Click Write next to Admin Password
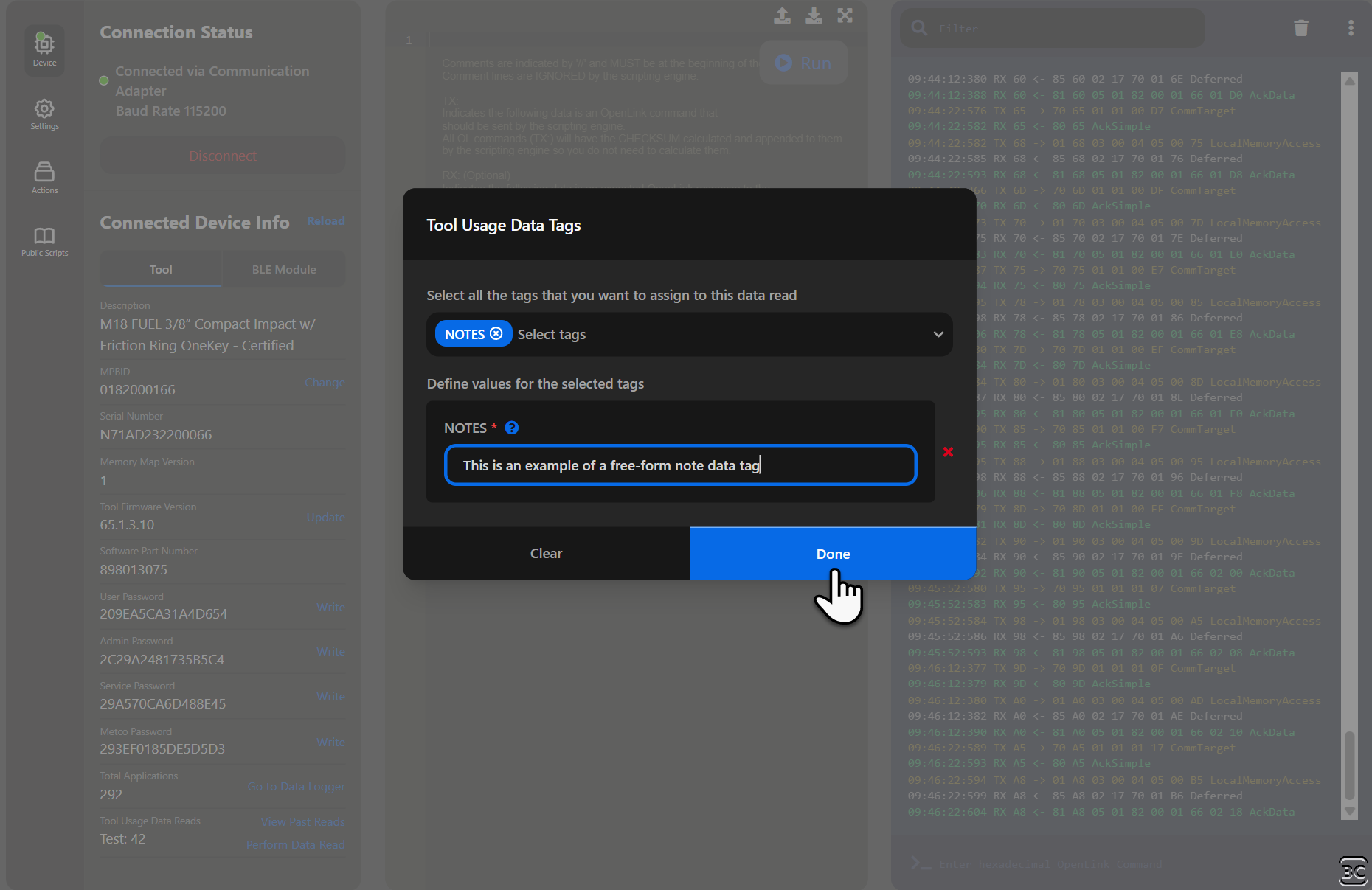 click(330, 651)
